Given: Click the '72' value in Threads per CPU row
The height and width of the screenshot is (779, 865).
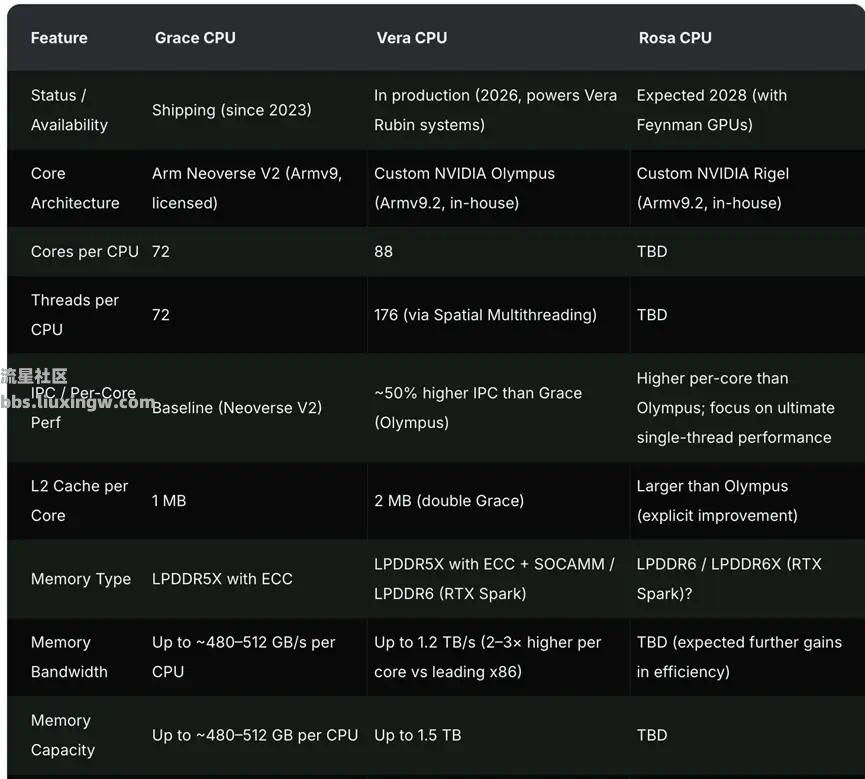Looking at the screenshot, I should [161, 314].
